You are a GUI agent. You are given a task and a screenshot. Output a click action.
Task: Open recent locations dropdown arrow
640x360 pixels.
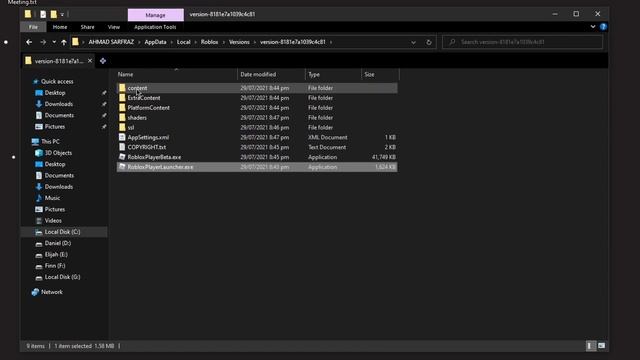point(54,42)
